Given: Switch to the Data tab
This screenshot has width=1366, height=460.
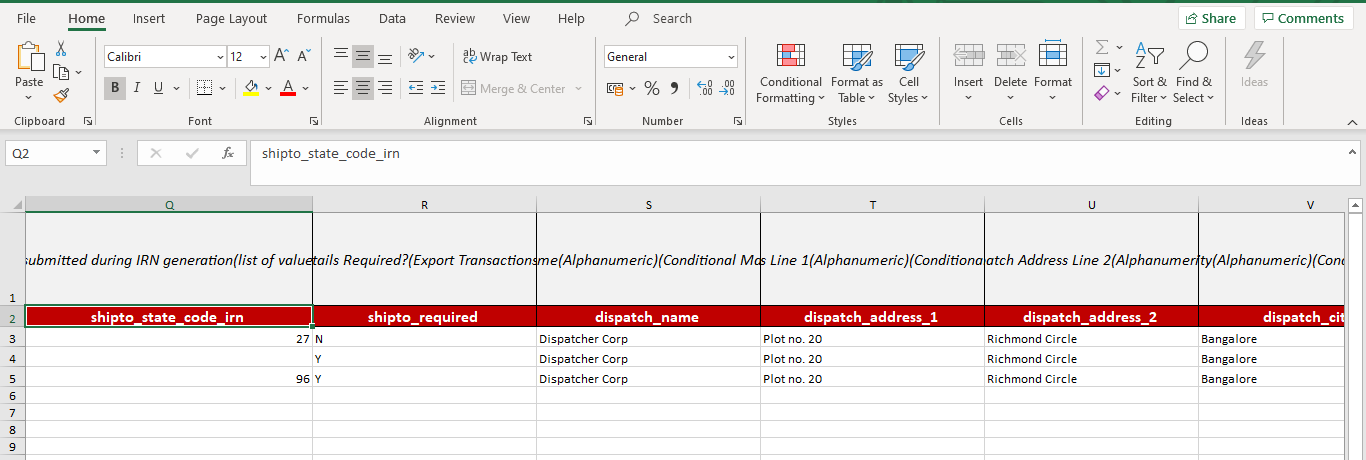Looking at the screenshot, I should point(392,18).
